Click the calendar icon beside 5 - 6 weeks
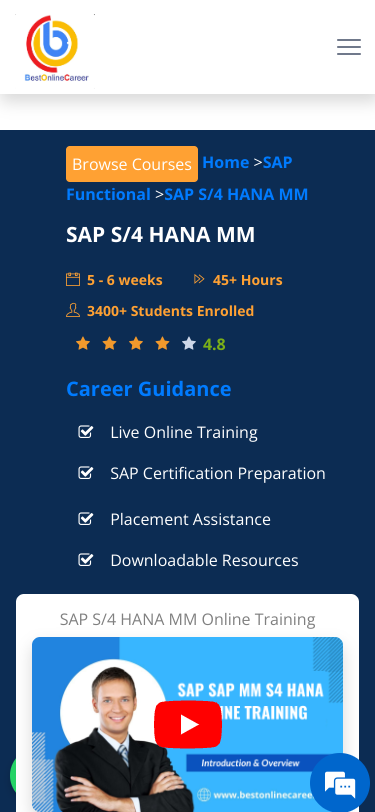375x812 pixels. pos(73,280)
